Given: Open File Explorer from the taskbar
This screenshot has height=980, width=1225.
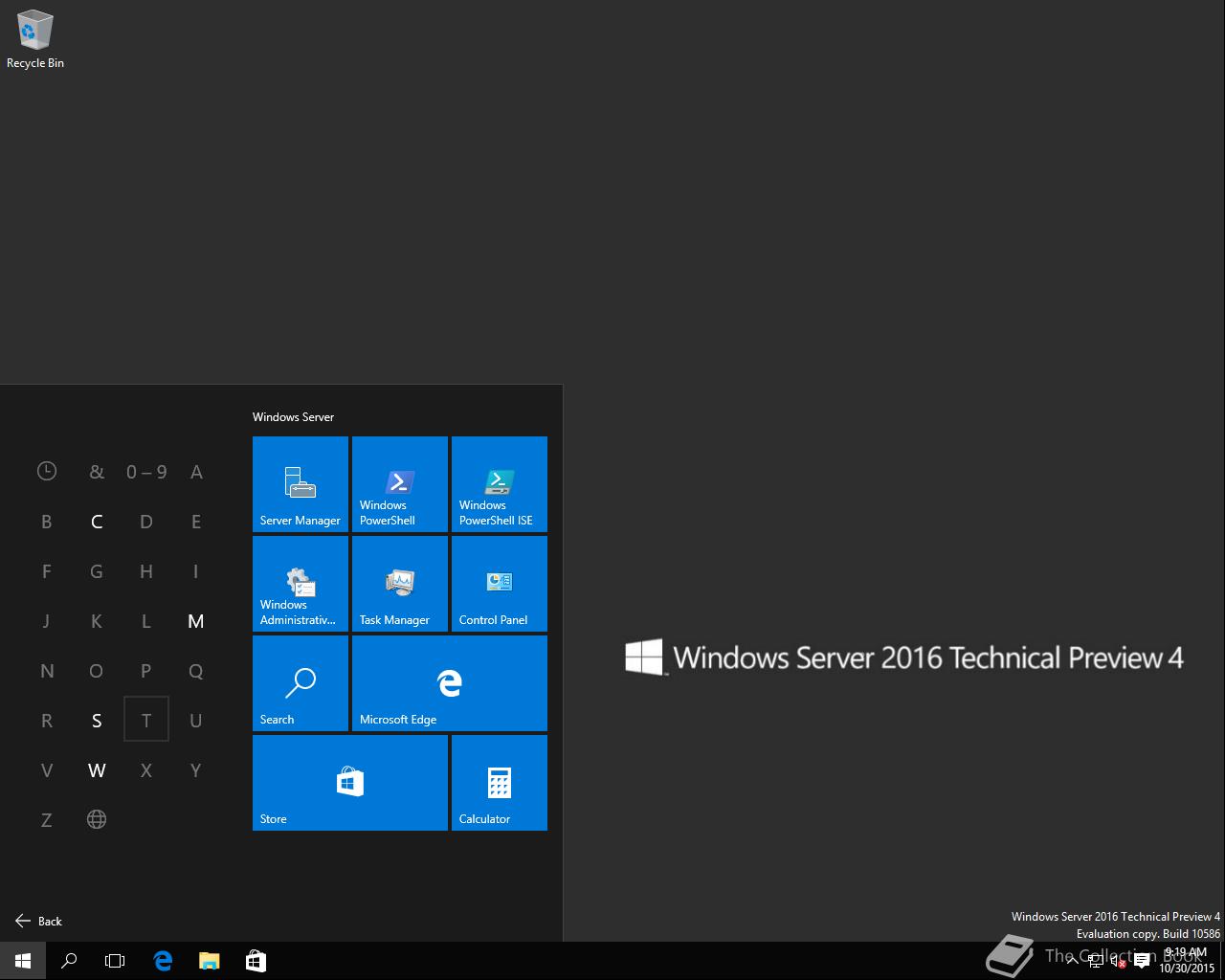Looking at the screenshot, I should (209, 961).
